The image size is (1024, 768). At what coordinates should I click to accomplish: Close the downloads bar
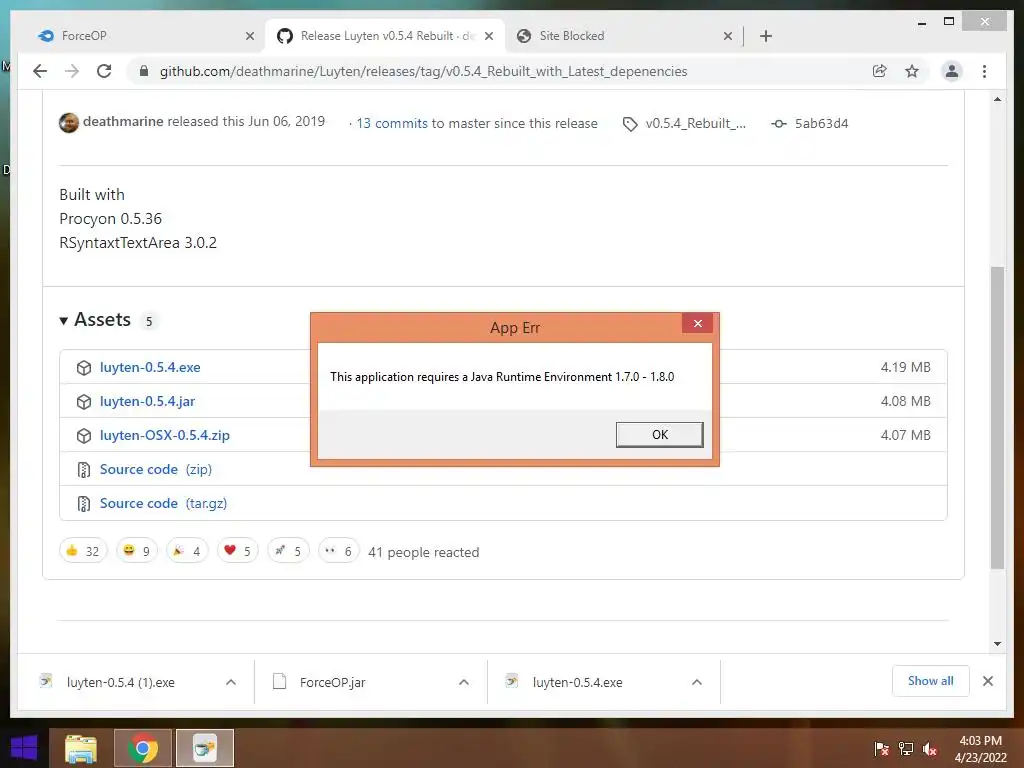(x=987, y=681)
